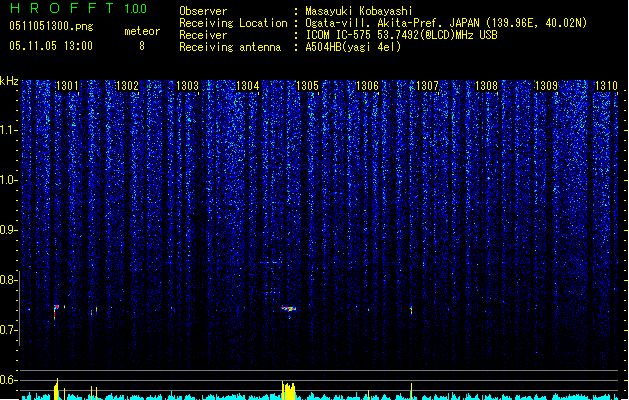Viewport: 629px width, 400px height.
Task: Click the meteor count value 8
Action: point(142,46)
